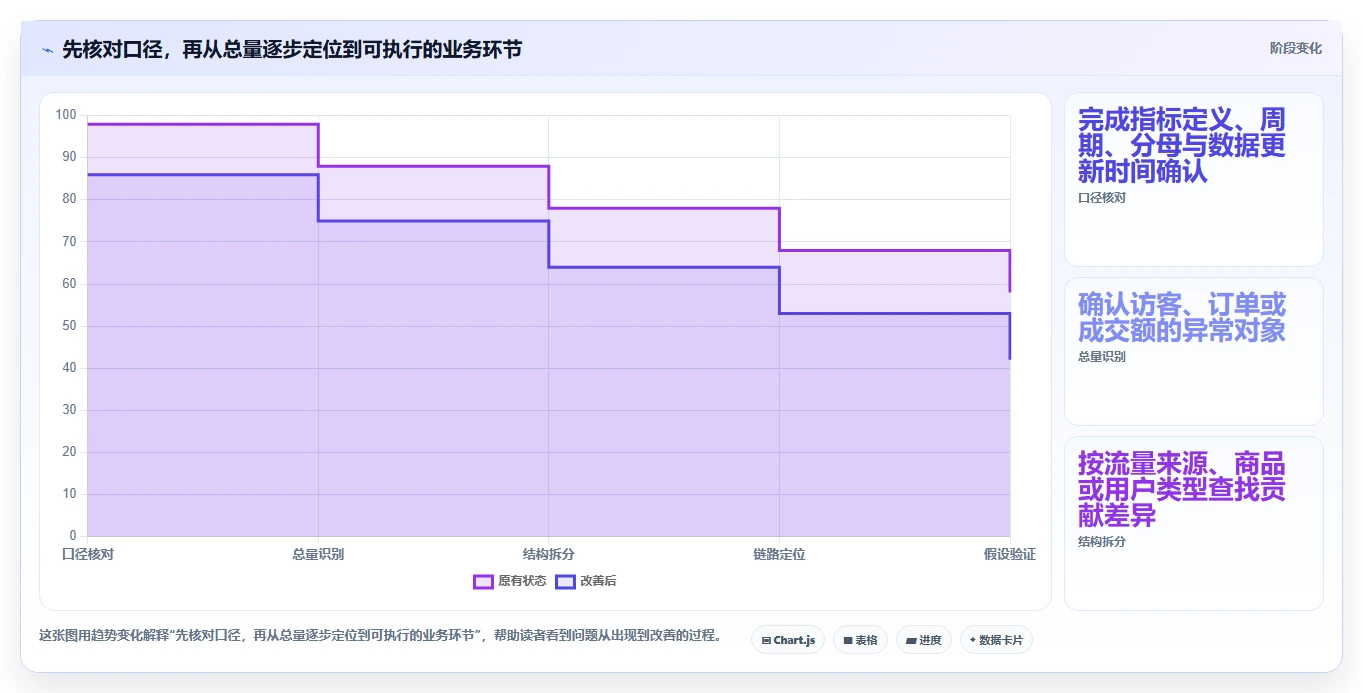Screen dimensions: 1363x693
Task: Click the 口径核对 x-axis label
Action: (88, 554)
